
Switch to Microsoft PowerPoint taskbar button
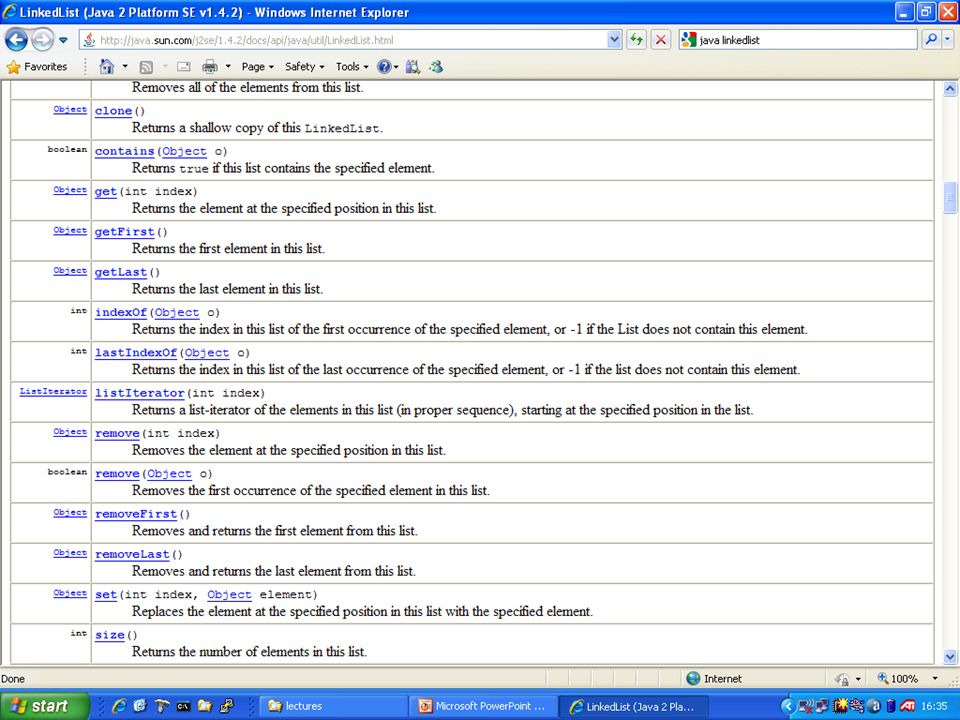click(484, 706)
